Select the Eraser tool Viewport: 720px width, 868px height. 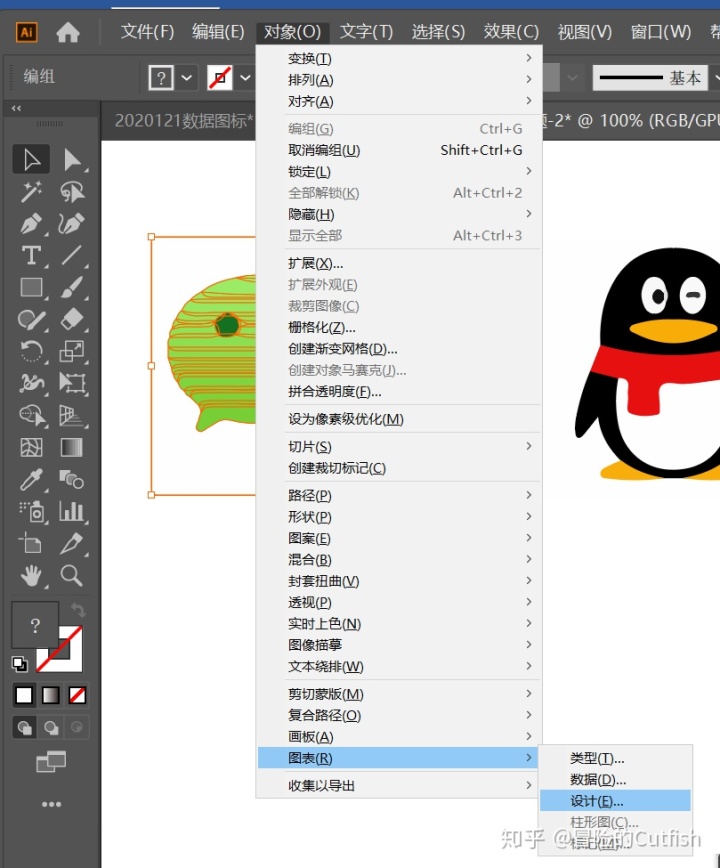pos(72,319)
